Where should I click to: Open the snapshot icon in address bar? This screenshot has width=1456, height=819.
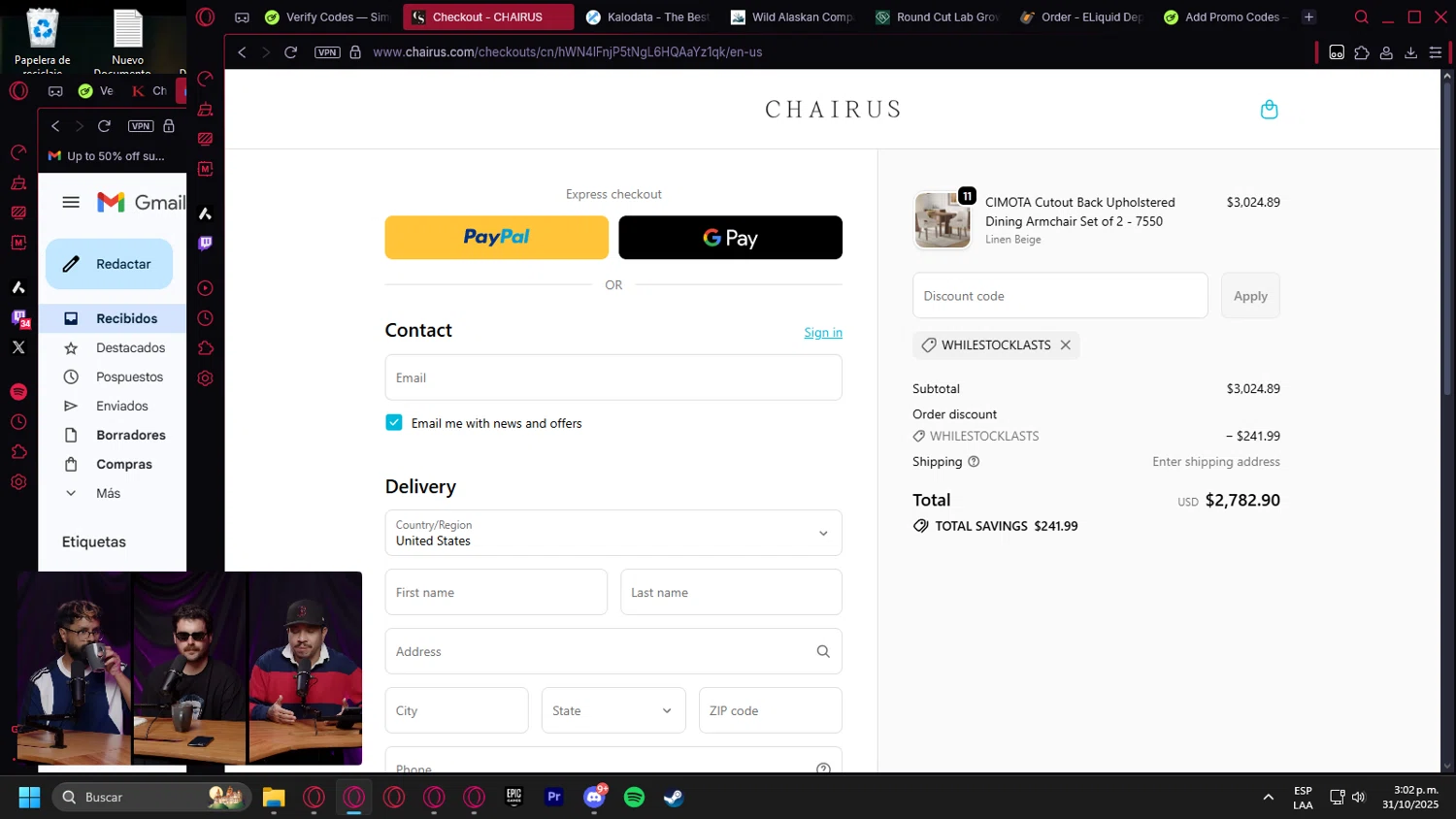1337,52
